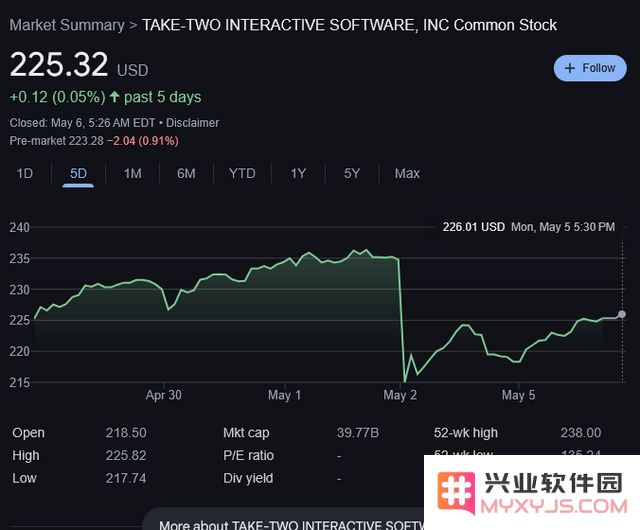This screenshot has width=640, height=530.
Task: Click the 225.32 stock price
Action: pos(59,65)
